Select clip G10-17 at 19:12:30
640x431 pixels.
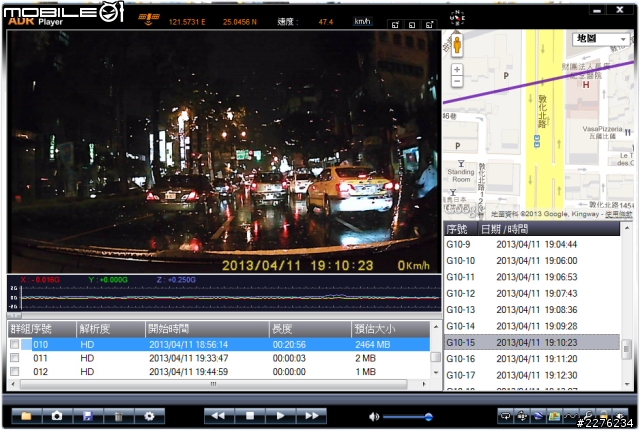coord(532,375)
